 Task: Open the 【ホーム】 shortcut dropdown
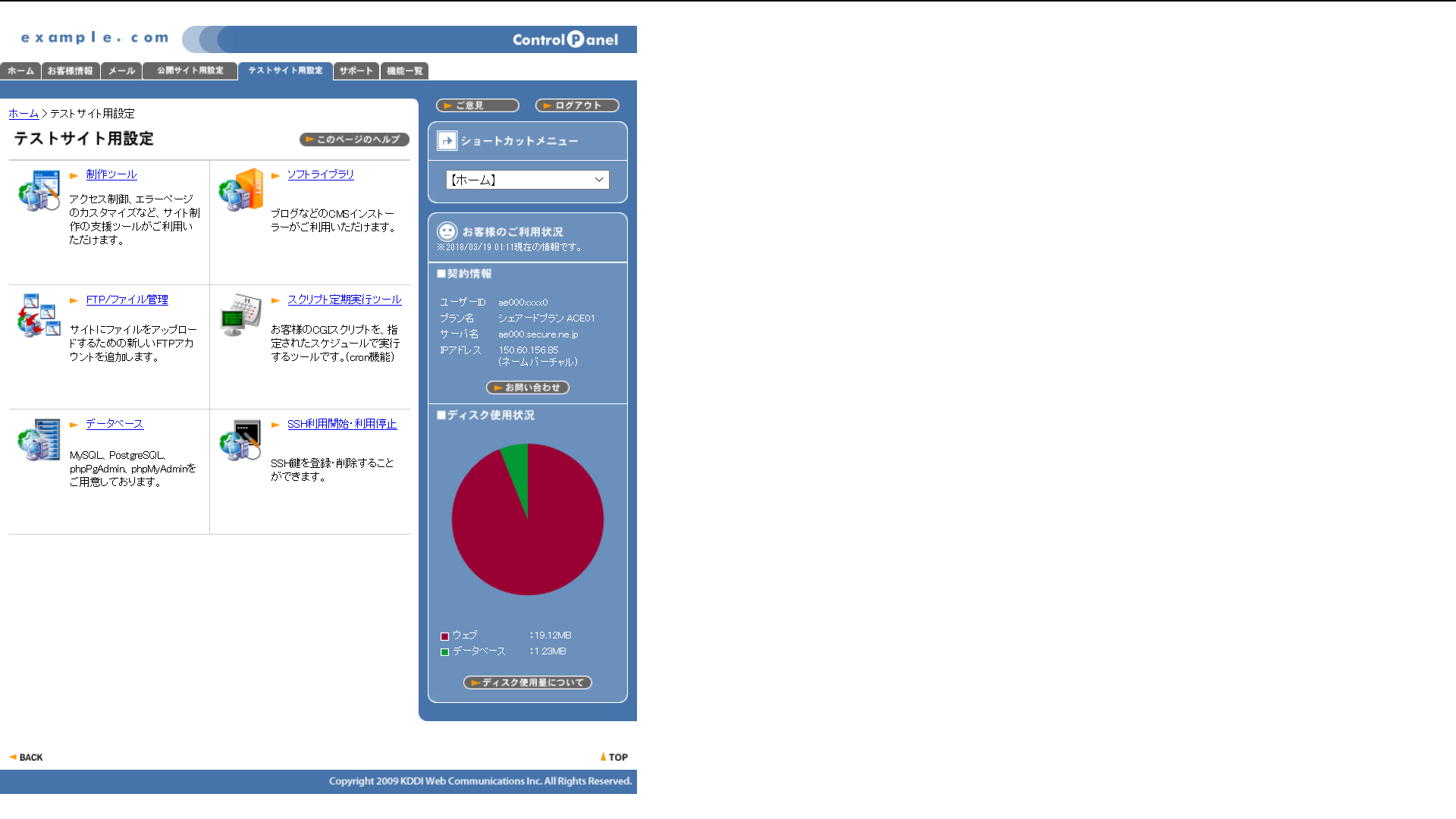[527, 180]
